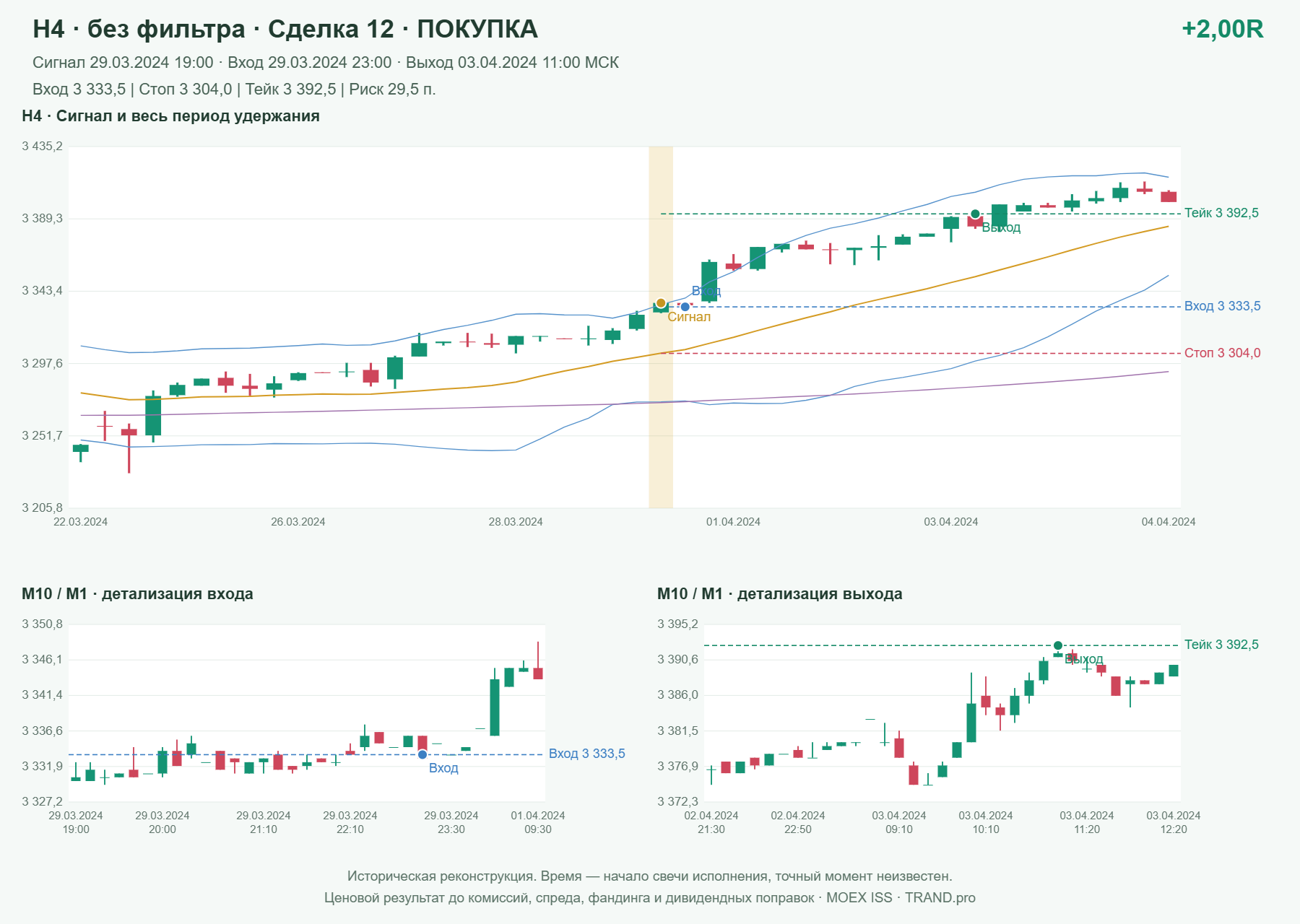Image resolution: width=1300 pixels, height=924 pixels.
Task: Click the blue Вход dot in entry detail chart
Action: tap(422, 754)
